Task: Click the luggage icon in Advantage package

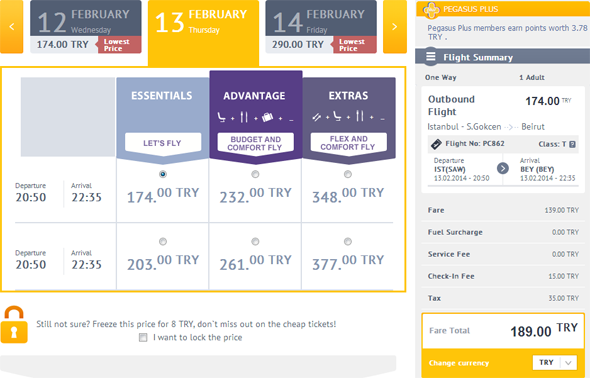Action: [267, 117]
